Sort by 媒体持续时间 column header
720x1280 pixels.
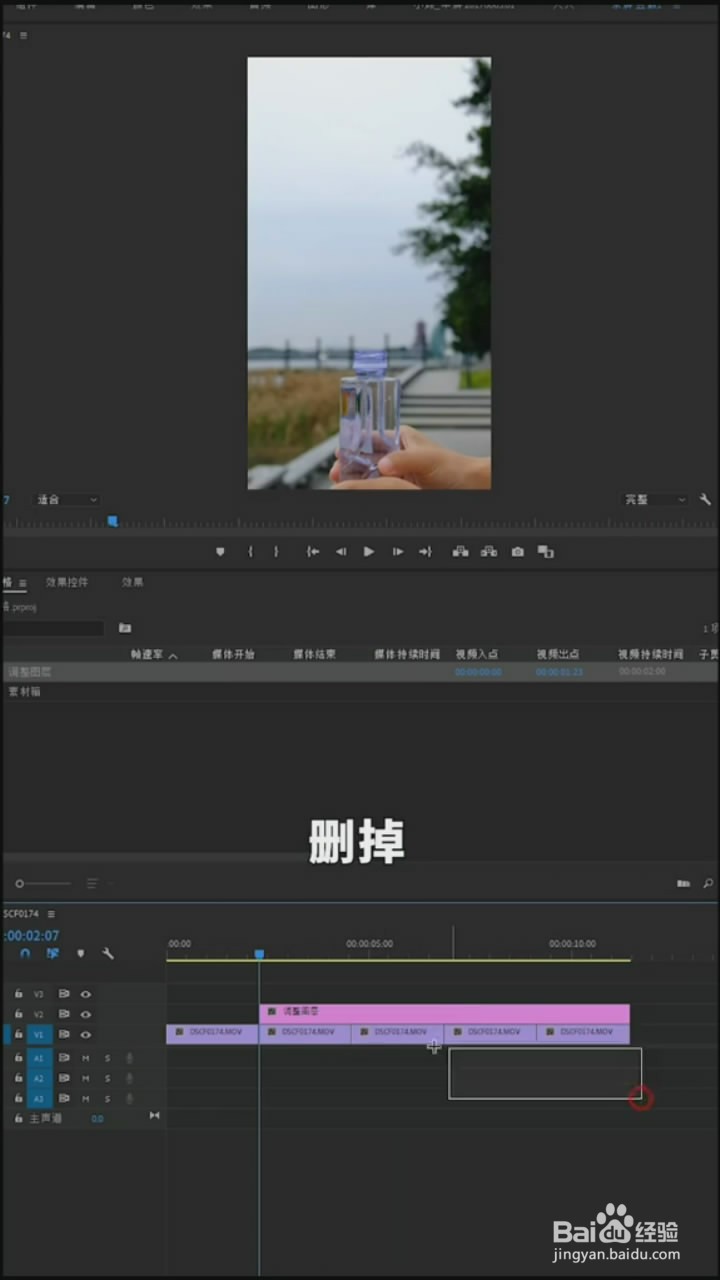(x=407, y=655)
